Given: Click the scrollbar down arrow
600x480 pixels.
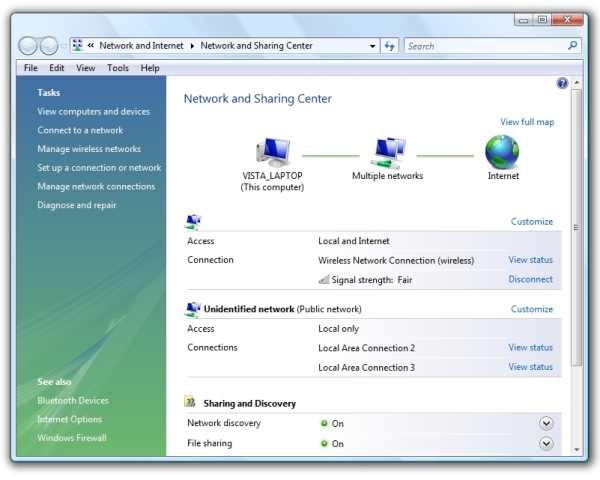Looking at the screenshot, I should pos(577,450).
